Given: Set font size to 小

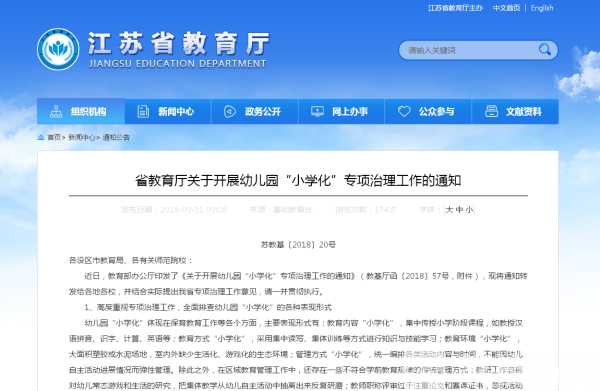Looking at the screenshot, I should click(x=470, y=210).
